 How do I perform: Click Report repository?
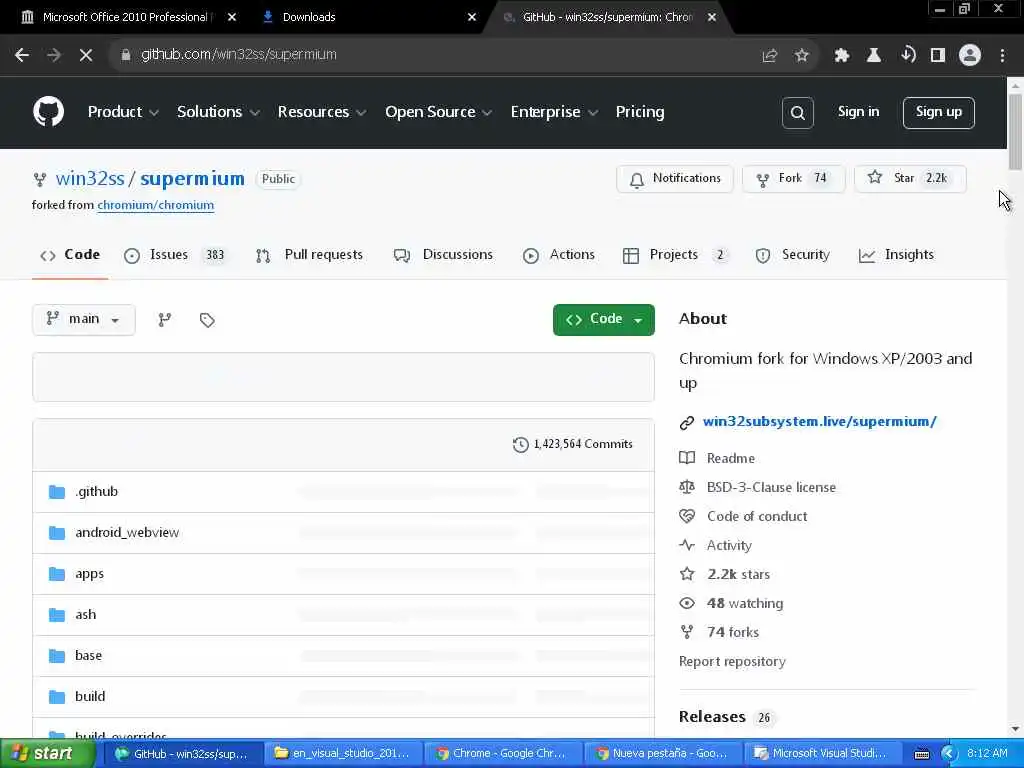pos(732,662)
